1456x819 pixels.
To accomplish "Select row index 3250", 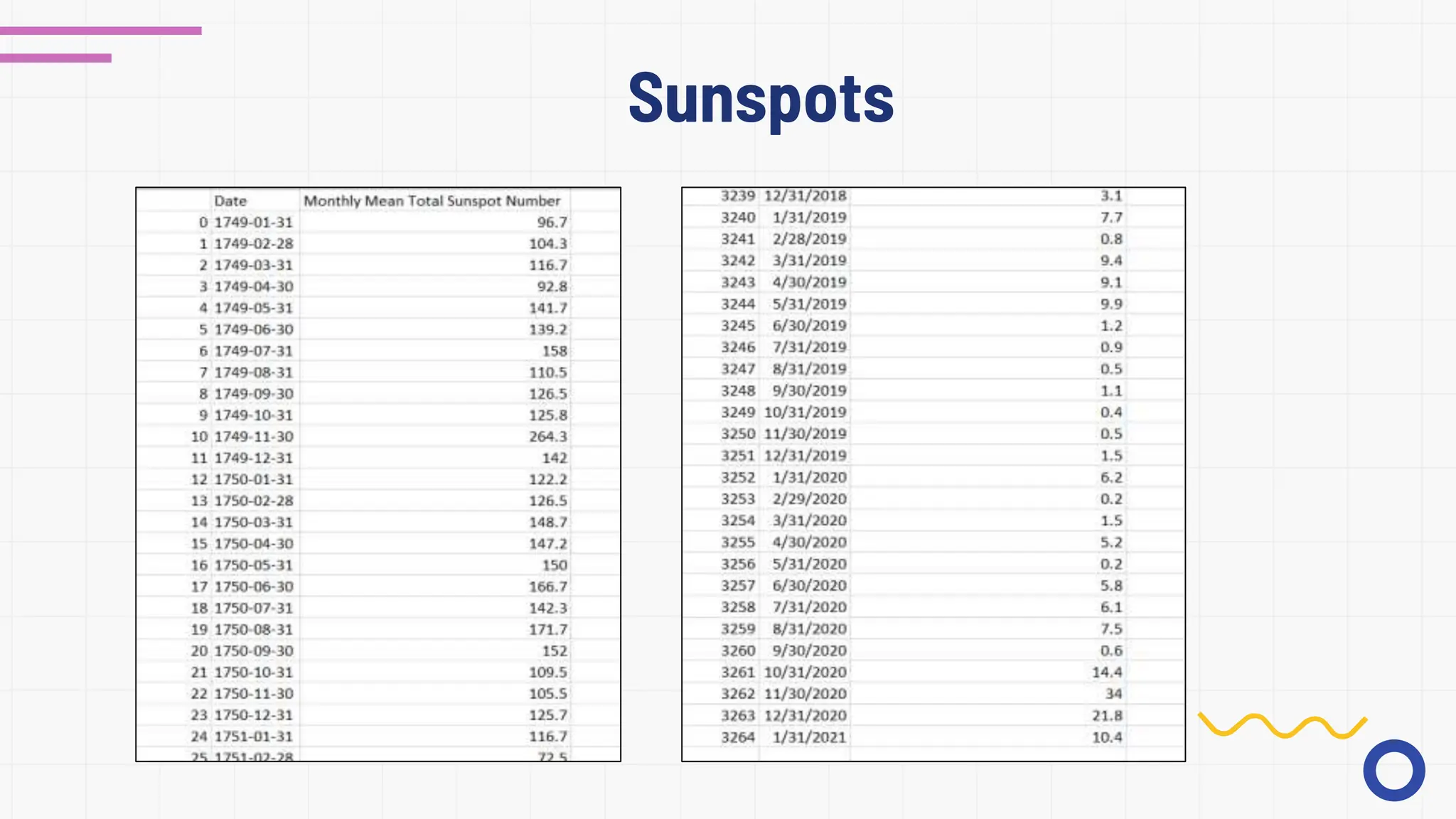I will [x=738, y=434].
